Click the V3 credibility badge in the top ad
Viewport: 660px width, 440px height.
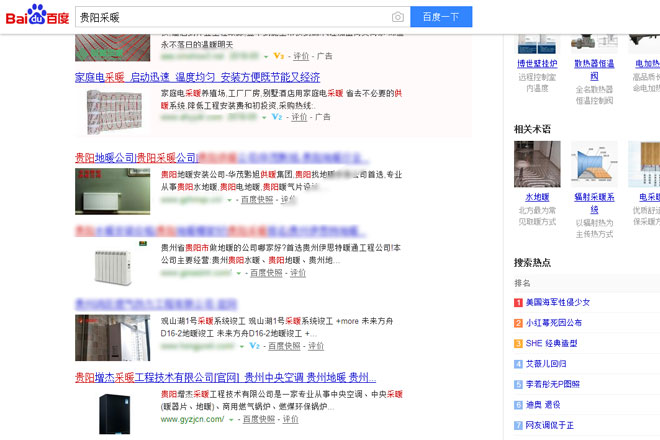(279, 56)
